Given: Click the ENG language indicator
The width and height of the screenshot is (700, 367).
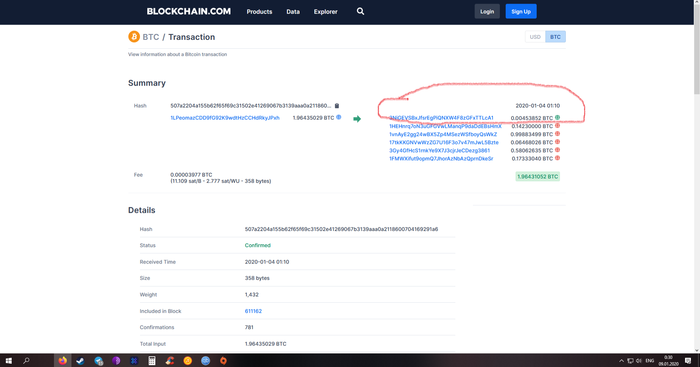Looking at the screenshot, I should [x=650, y=361].
